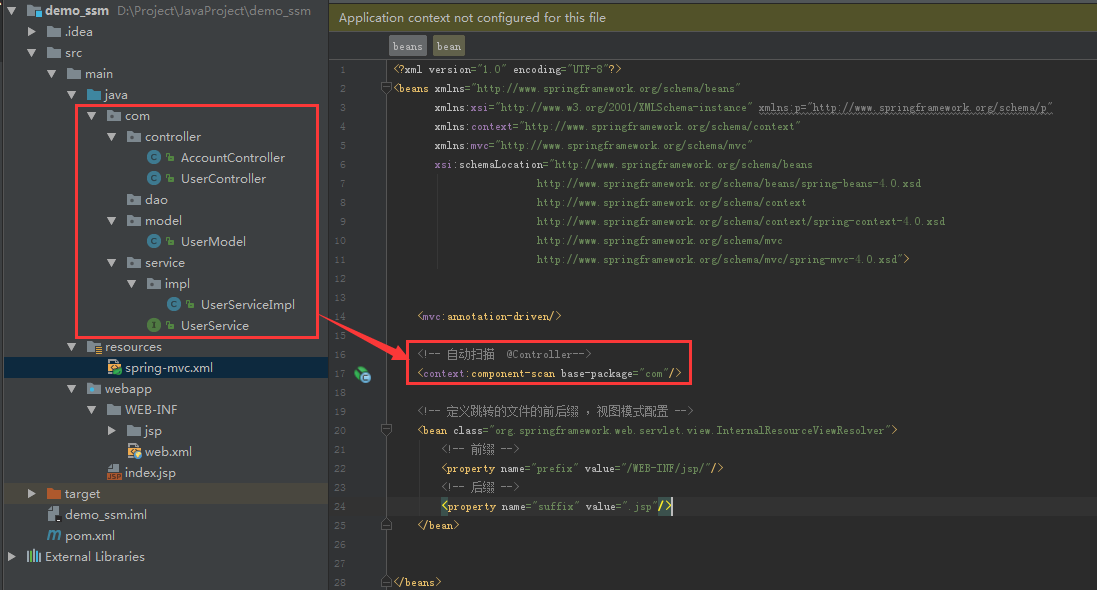Click the closing beans tag on line 28
The image size is (1097, 590).
tap(417, 582)
